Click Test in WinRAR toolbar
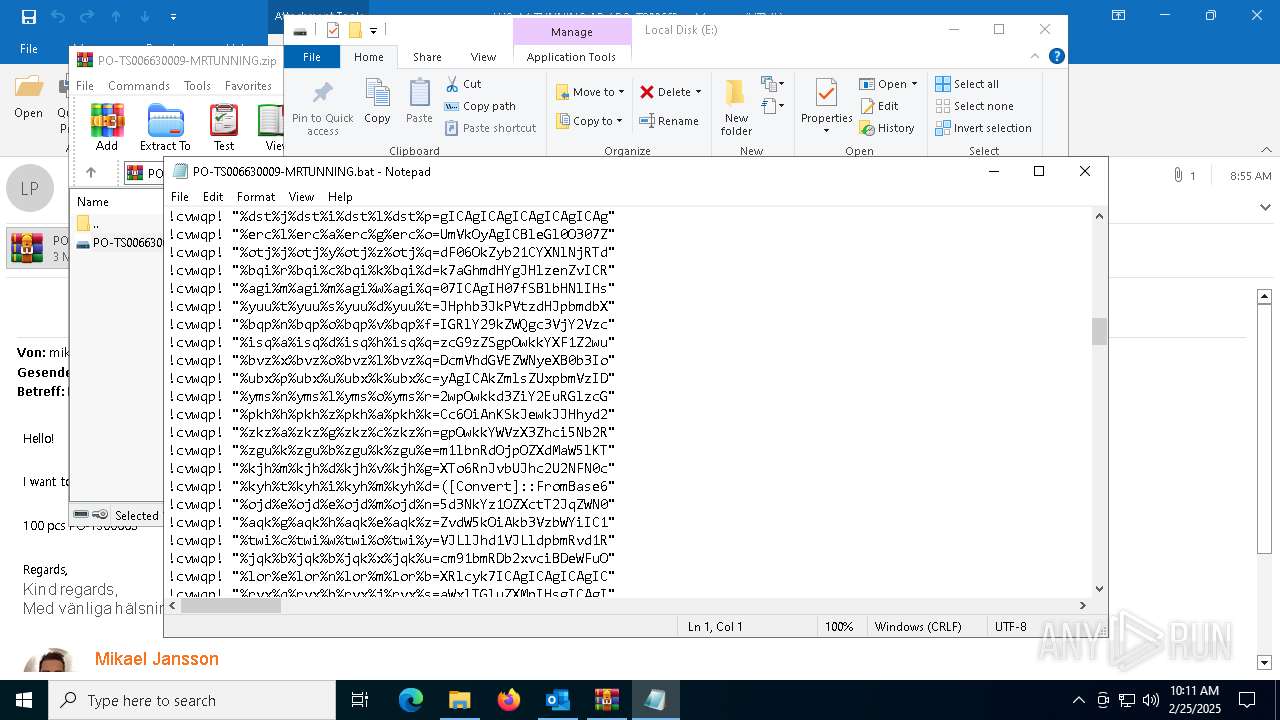This screenshot has width=1280, height=720. point(224,127)
